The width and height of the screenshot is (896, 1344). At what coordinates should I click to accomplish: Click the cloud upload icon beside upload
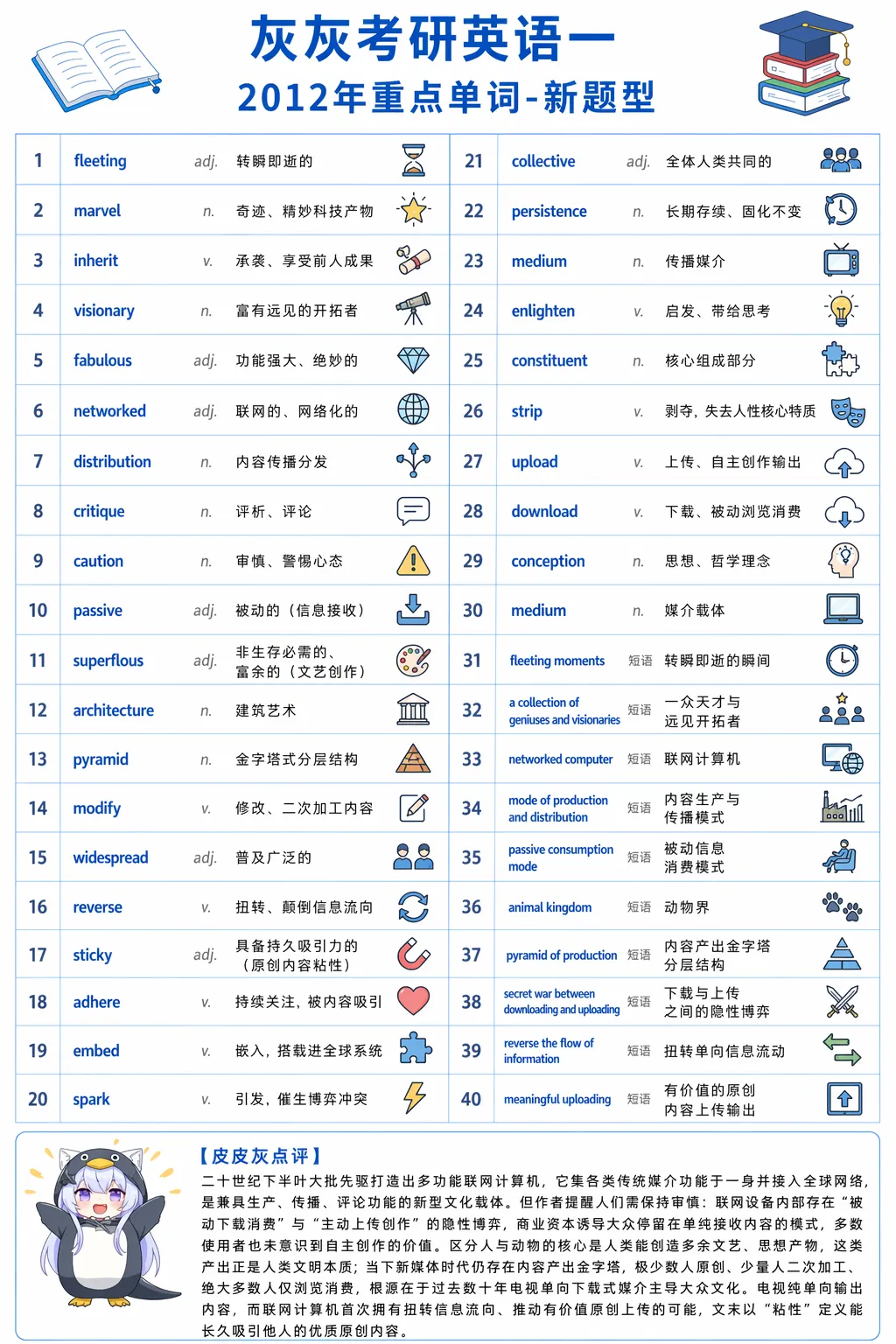pyautogui.click(x=844, y=462)
